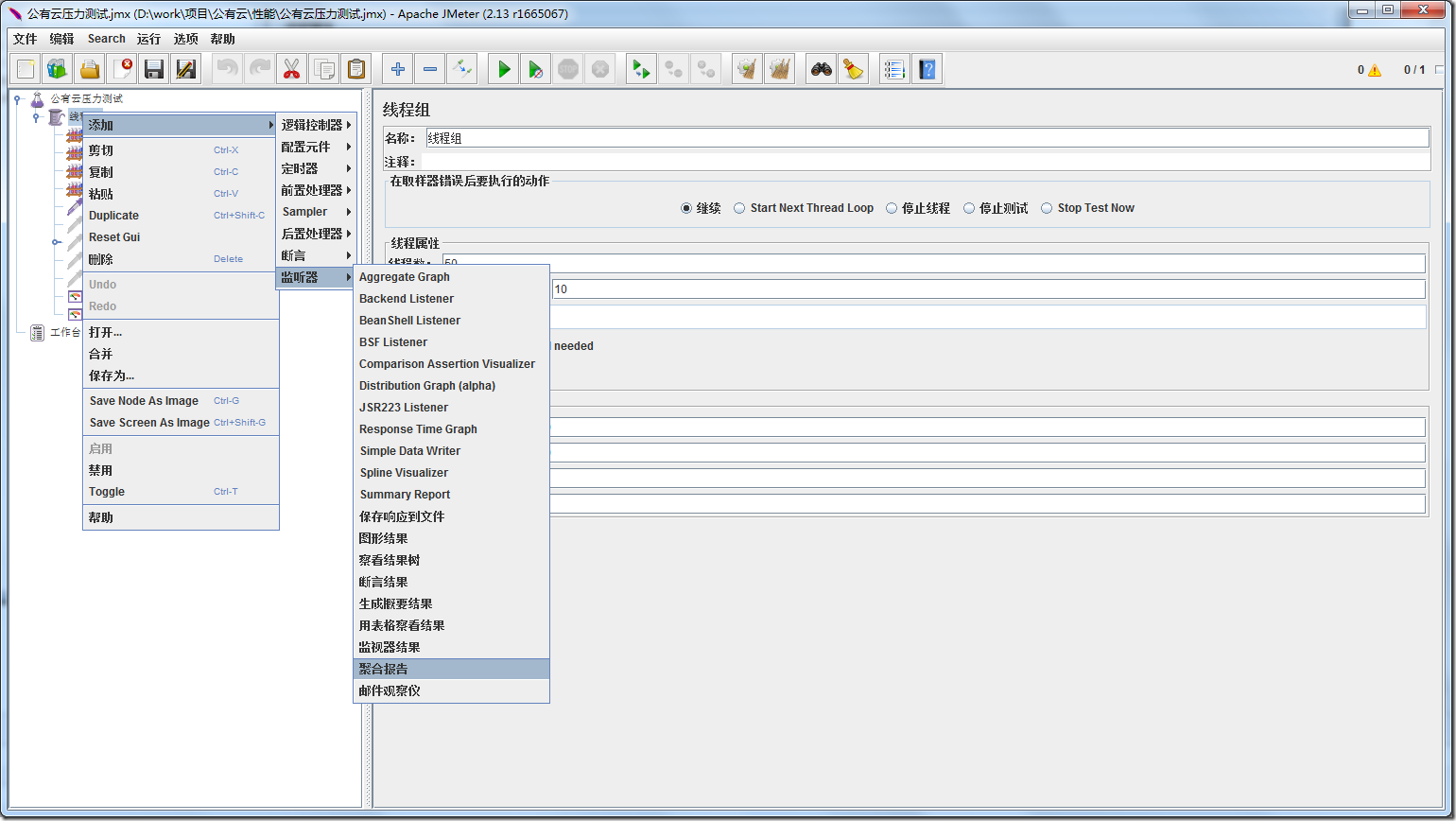Screen dimensions: 1456x821
Task: Open the Search menu
Action: click(106, 39)
